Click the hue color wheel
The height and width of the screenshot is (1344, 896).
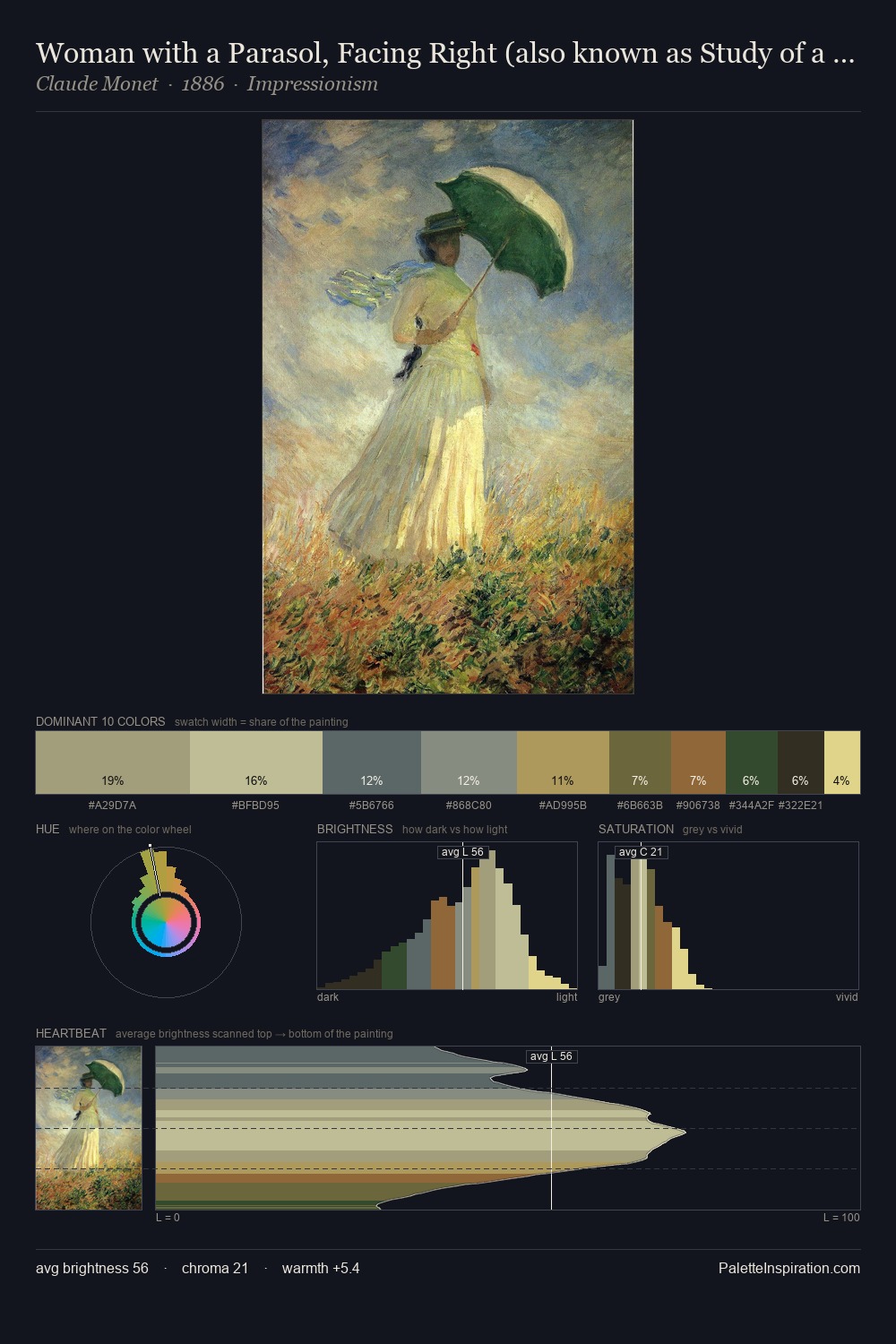[x=166, y=922]
